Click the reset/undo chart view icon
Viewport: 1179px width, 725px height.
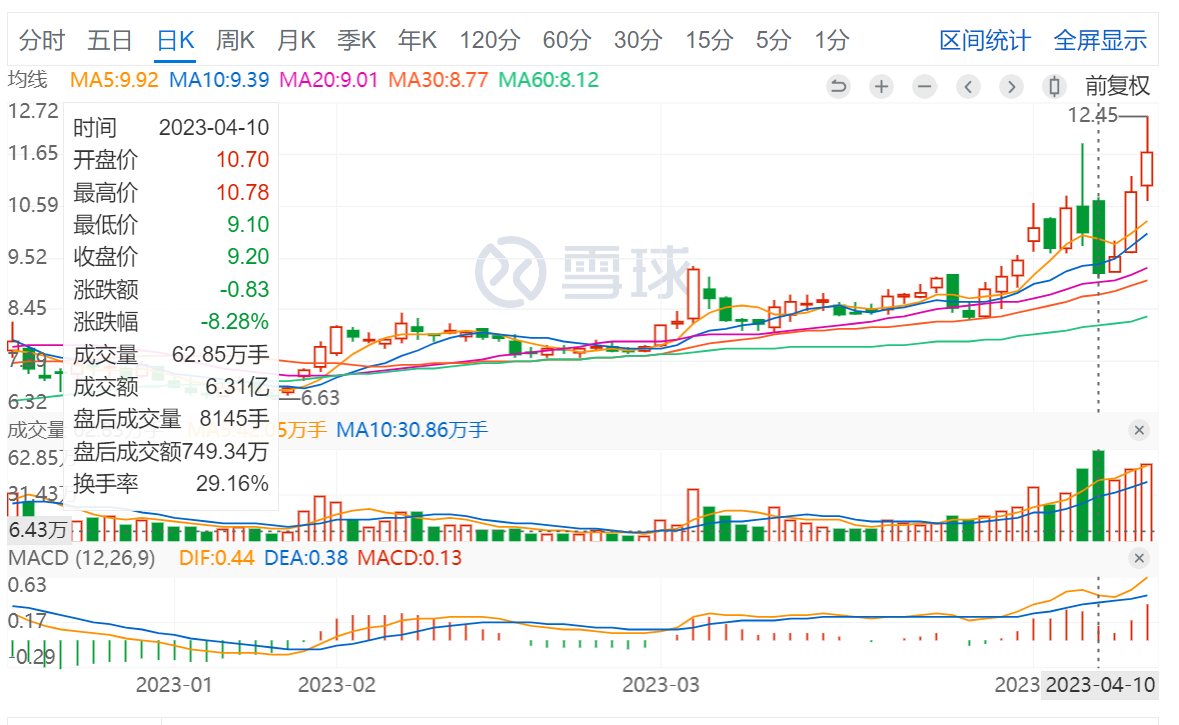(x=838, y=87)
